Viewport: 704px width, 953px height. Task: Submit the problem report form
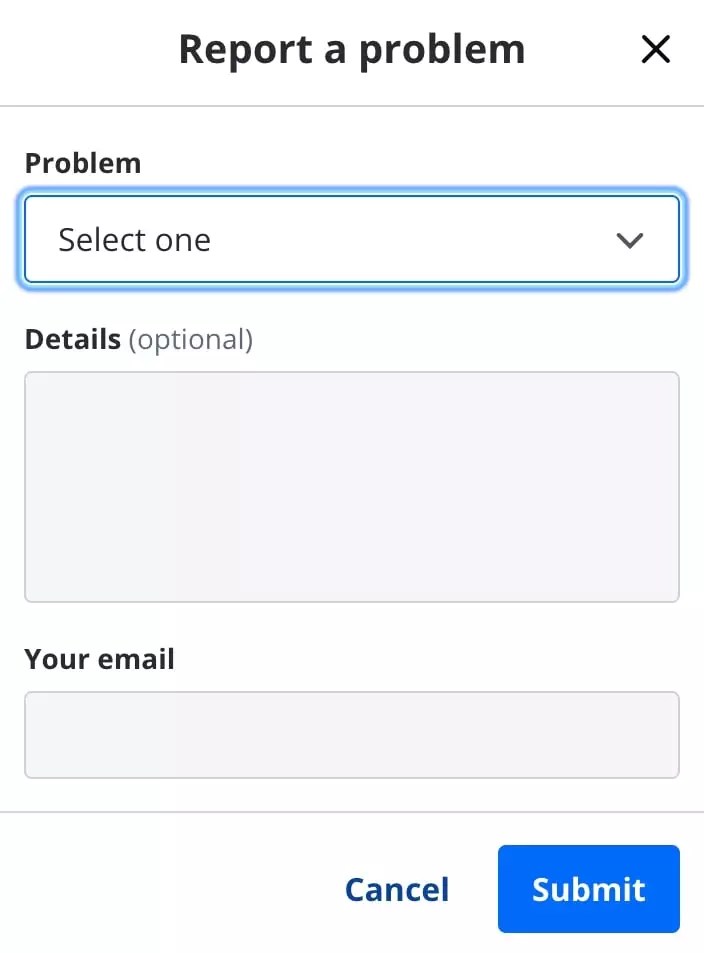588,889
